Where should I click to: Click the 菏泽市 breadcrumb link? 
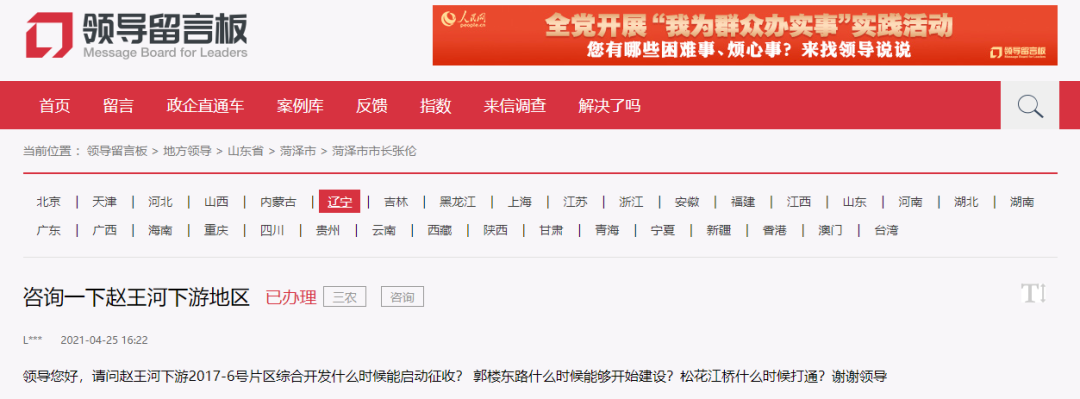point(298,151)
